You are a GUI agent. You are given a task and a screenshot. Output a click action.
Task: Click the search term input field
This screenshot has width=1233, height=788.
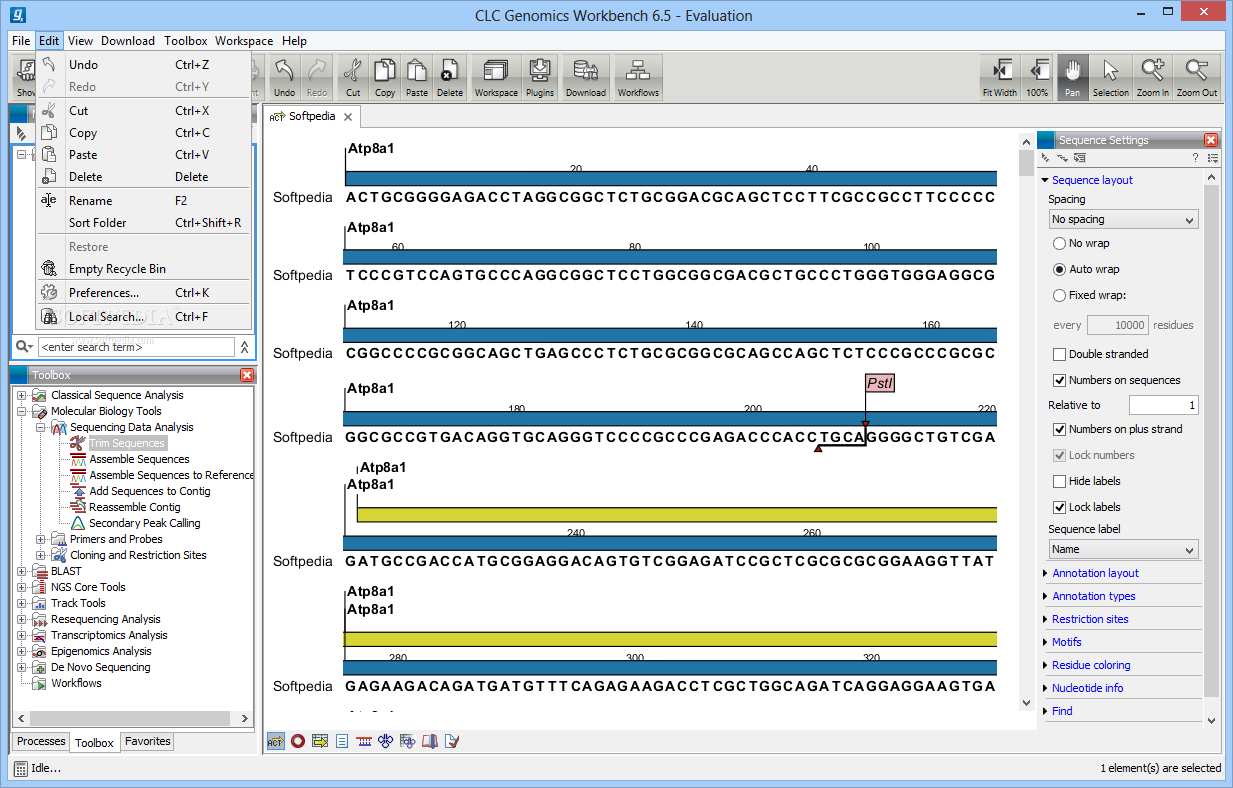[x=136, y=347]
